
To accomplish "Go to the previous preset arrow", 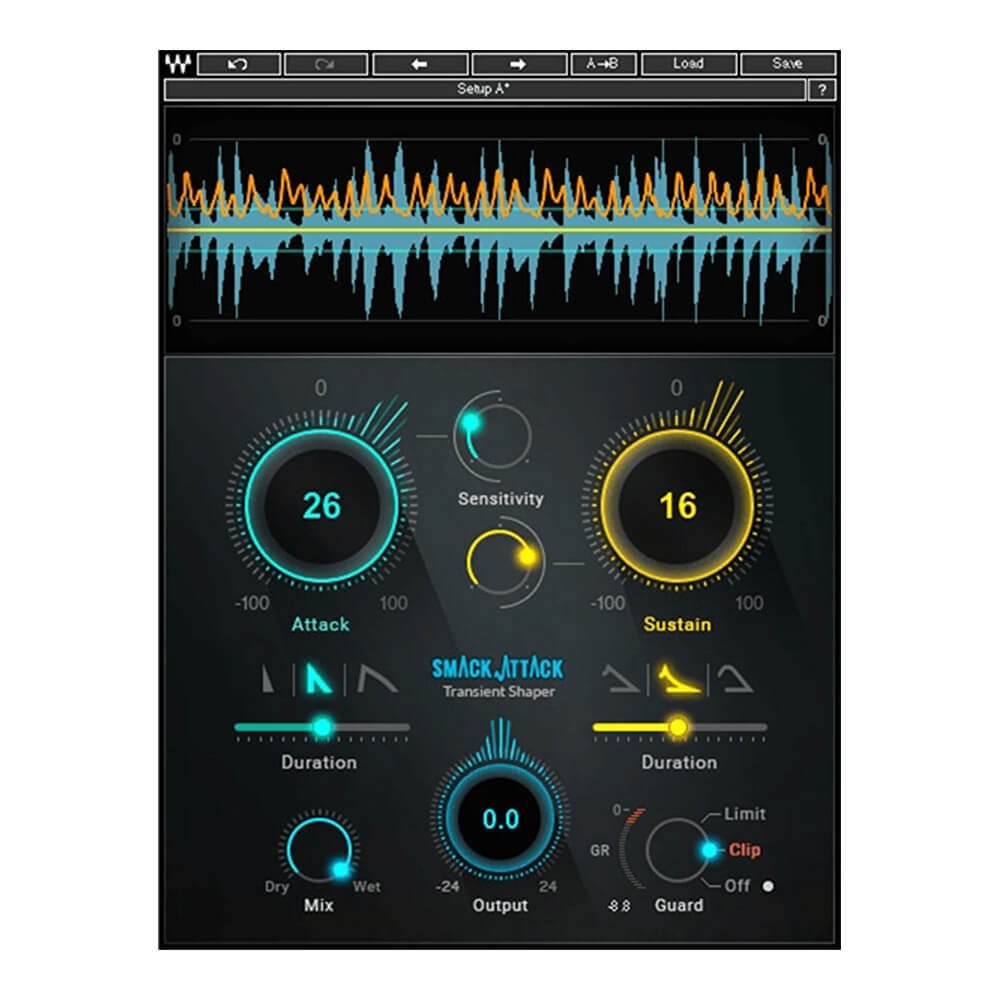I will click(420, 64).
